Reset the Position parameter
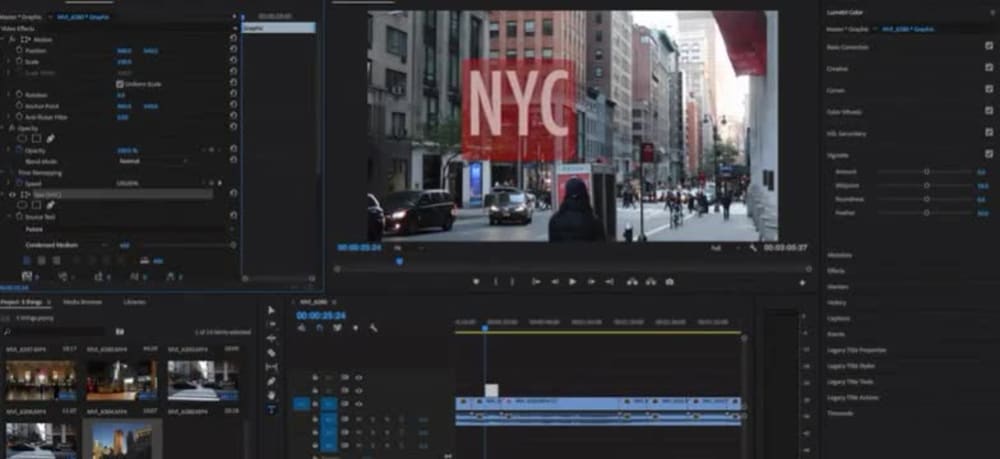The width and height of the screenshot is (1000, 459). pos(233,50)
